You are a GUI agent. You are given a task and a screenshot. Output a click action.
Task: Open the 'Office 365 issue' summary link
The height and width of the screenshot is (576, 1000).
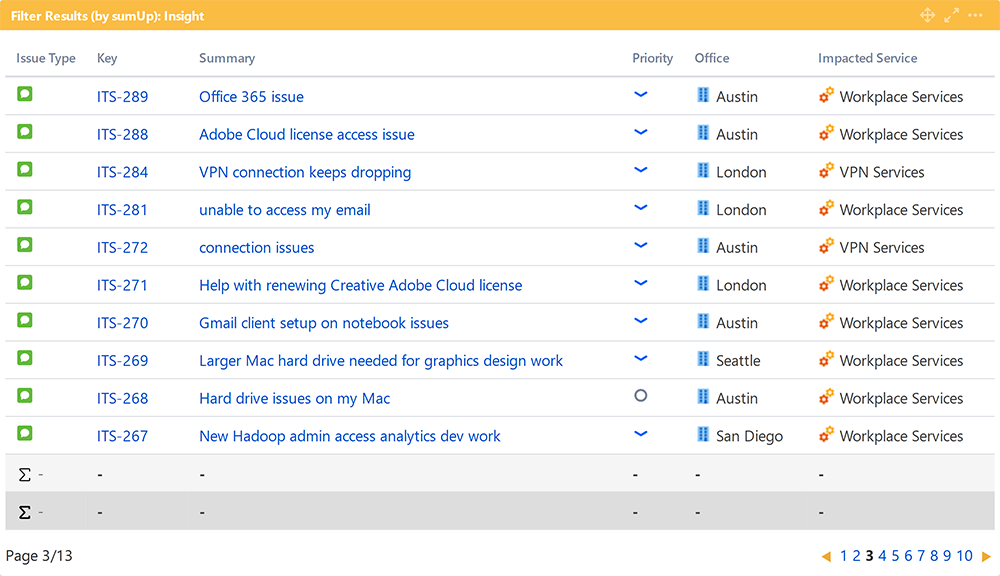[x=251, y=97]
